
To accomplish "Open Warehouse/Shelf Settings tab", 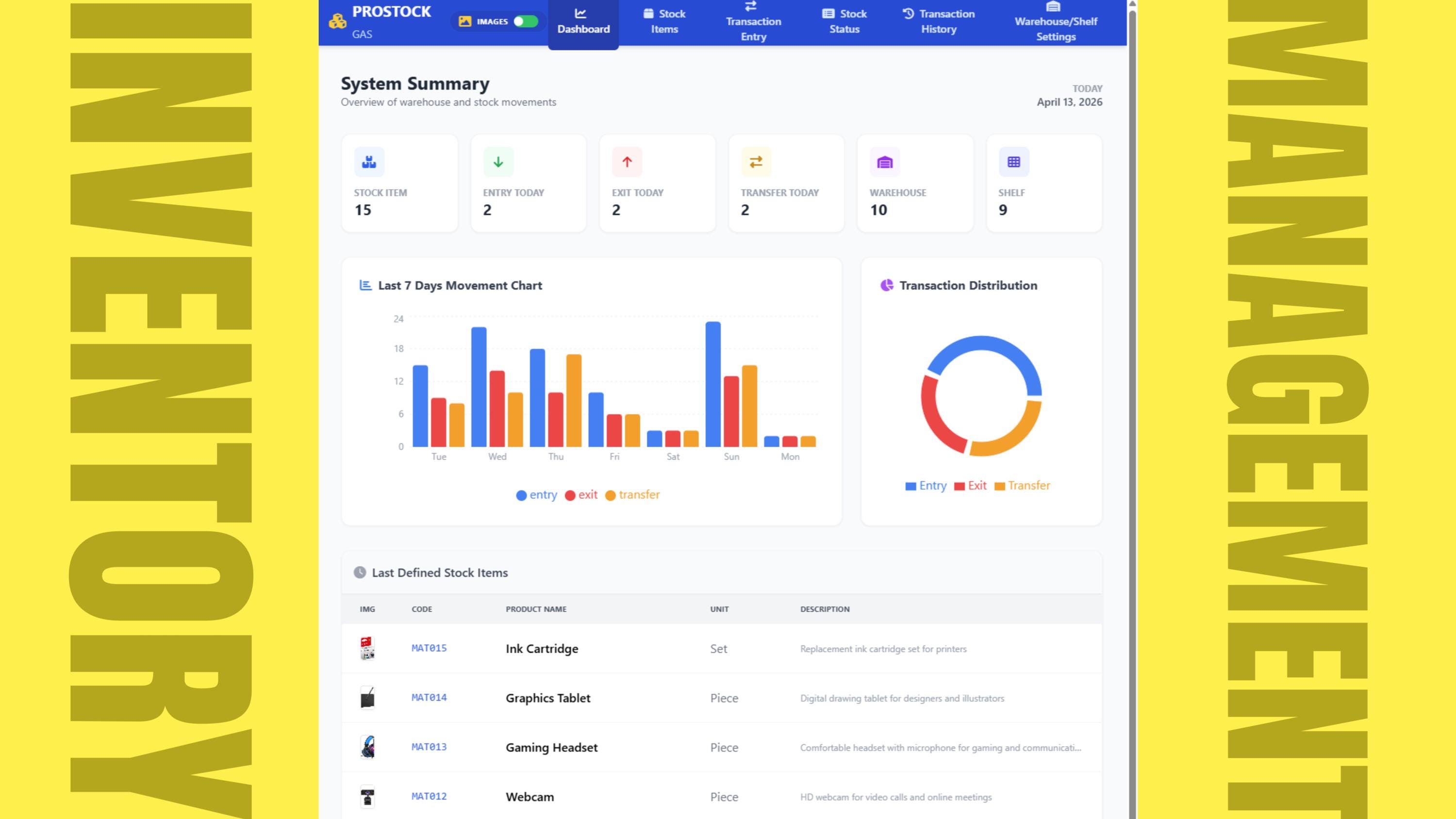I will (x=1056, y=21).
